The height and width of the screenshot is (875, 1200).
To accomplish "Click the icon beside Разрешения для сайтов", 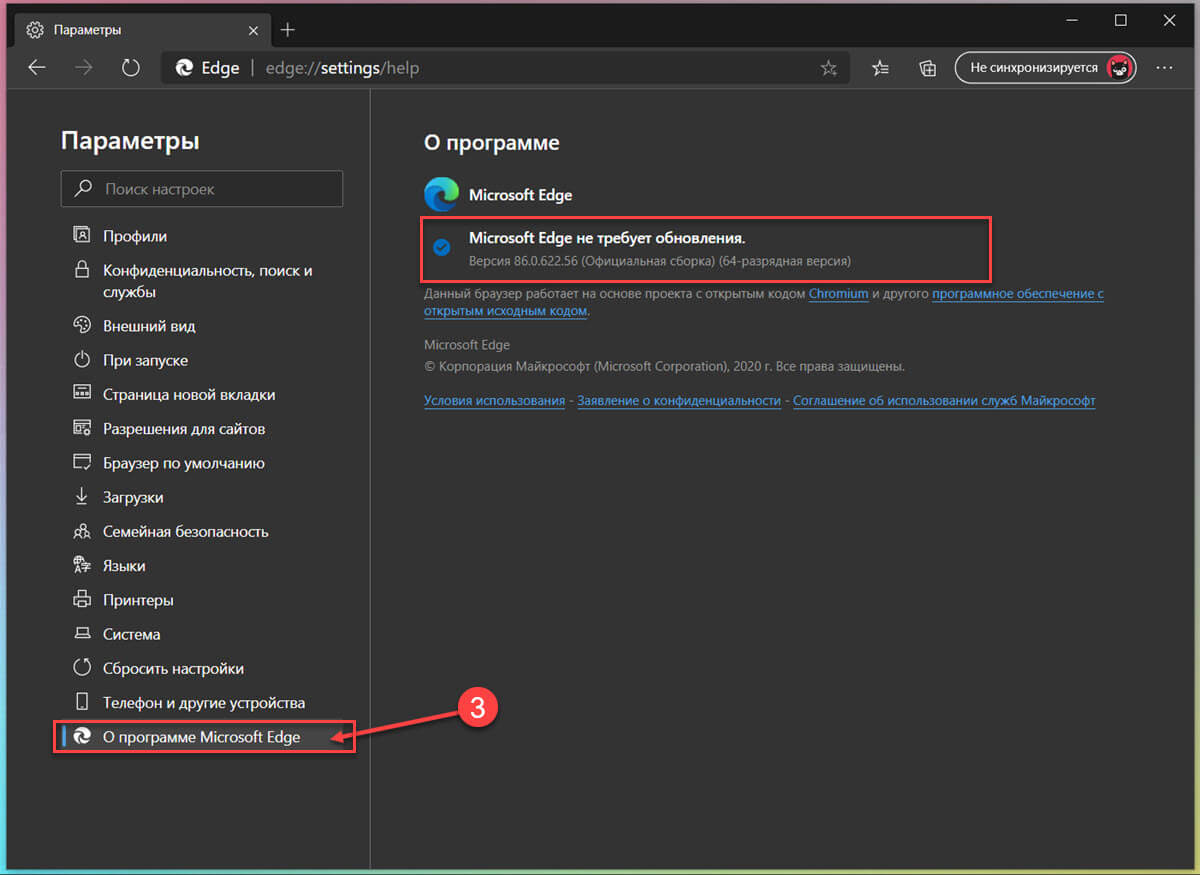I will pyautogui.click(x=82, y=428).
